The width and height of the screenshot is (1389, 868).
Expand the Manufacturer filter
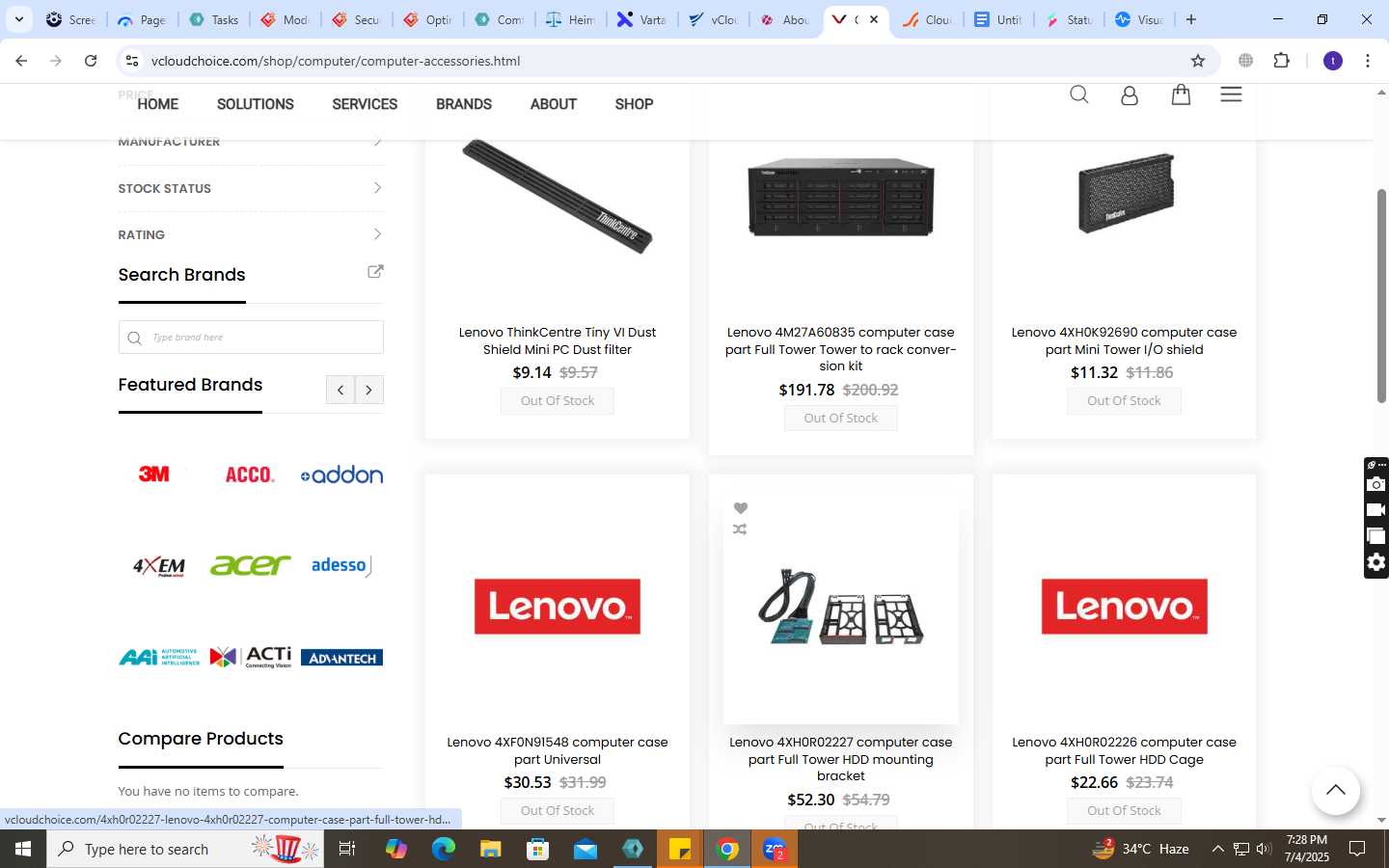tap(251, 142)
